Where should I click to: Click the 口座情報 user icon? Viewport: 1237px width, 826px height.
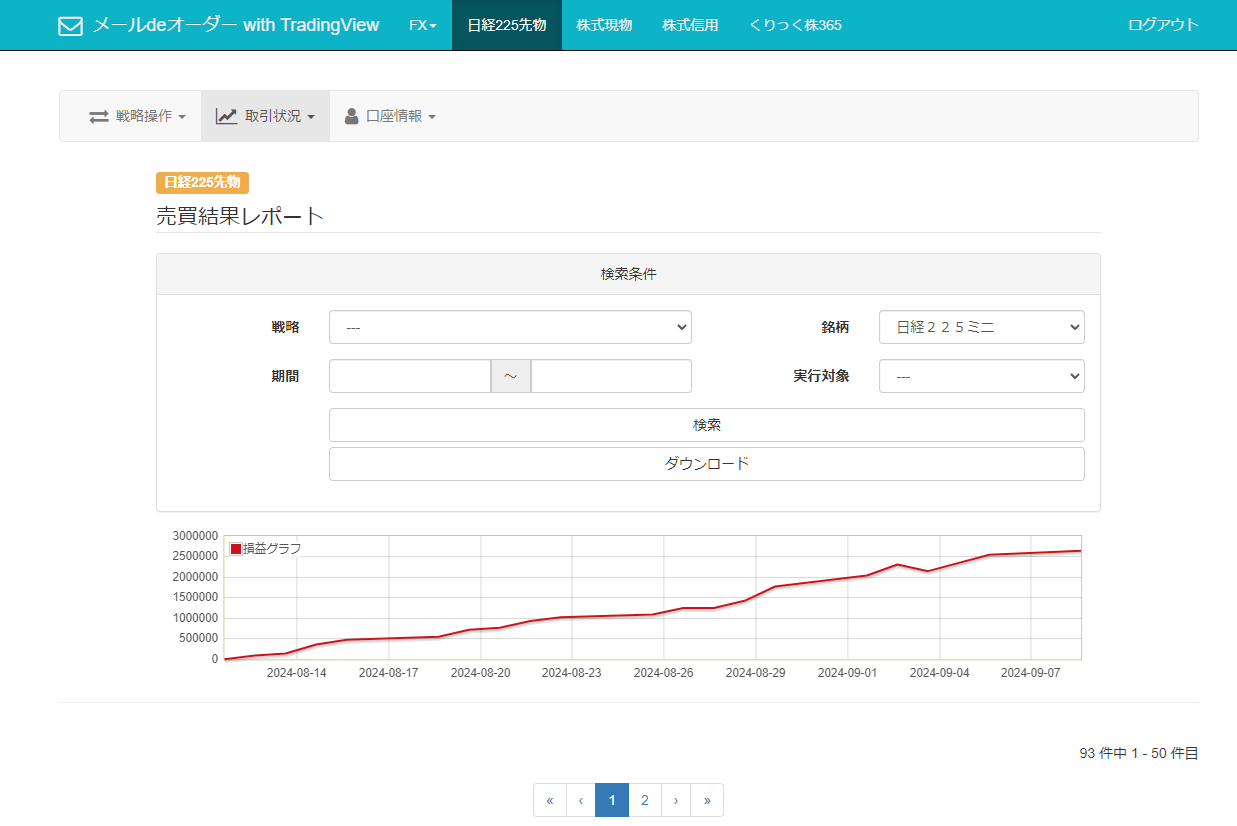(x=351, y=116)
